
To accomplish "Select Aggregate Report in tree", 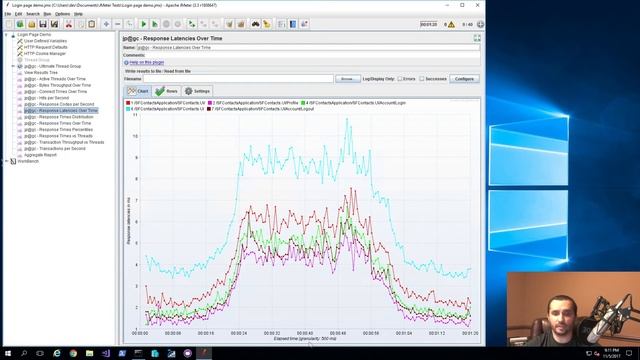I will pos(40,155).
